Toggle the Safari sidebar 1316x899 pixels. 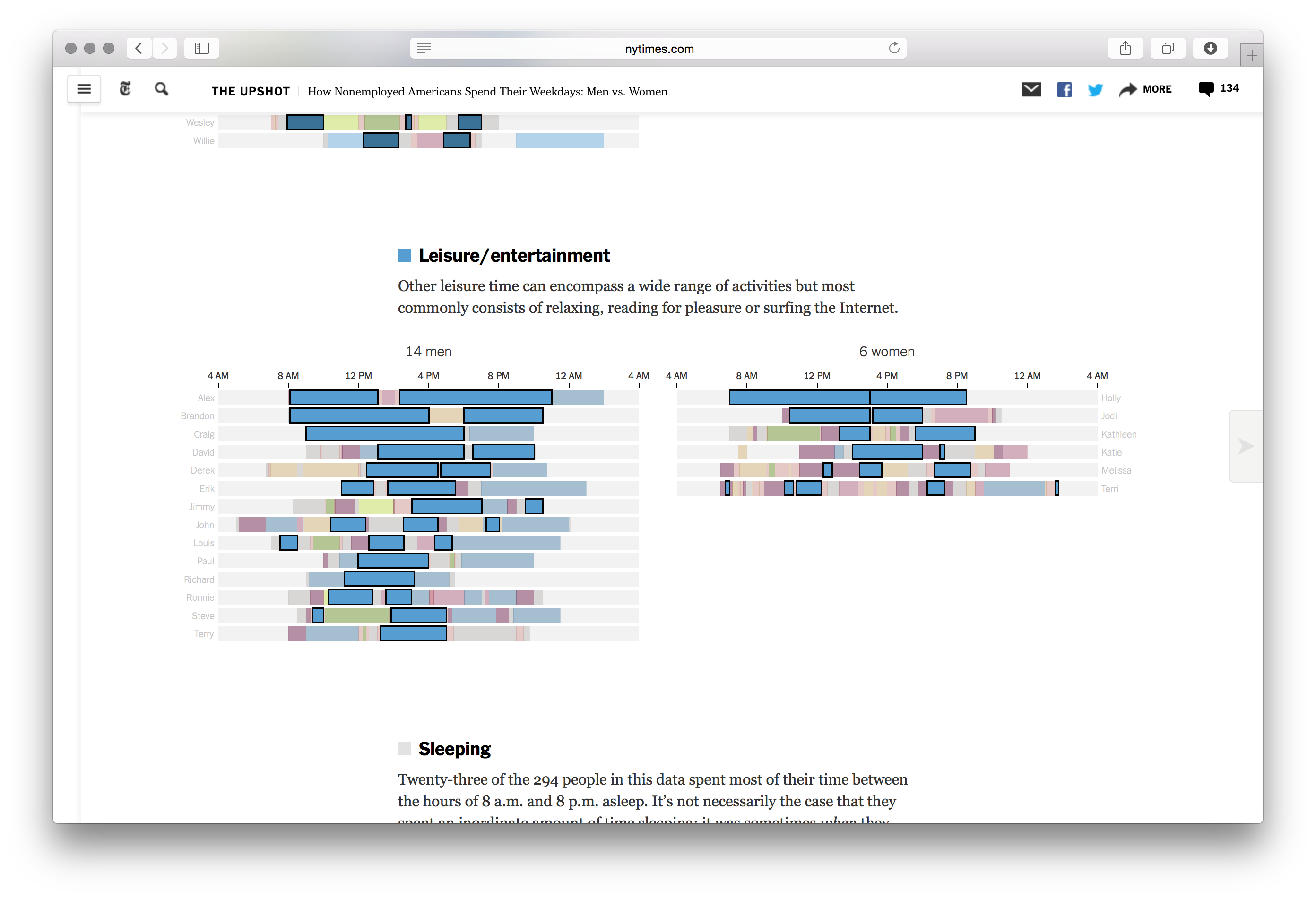[201, 48]
